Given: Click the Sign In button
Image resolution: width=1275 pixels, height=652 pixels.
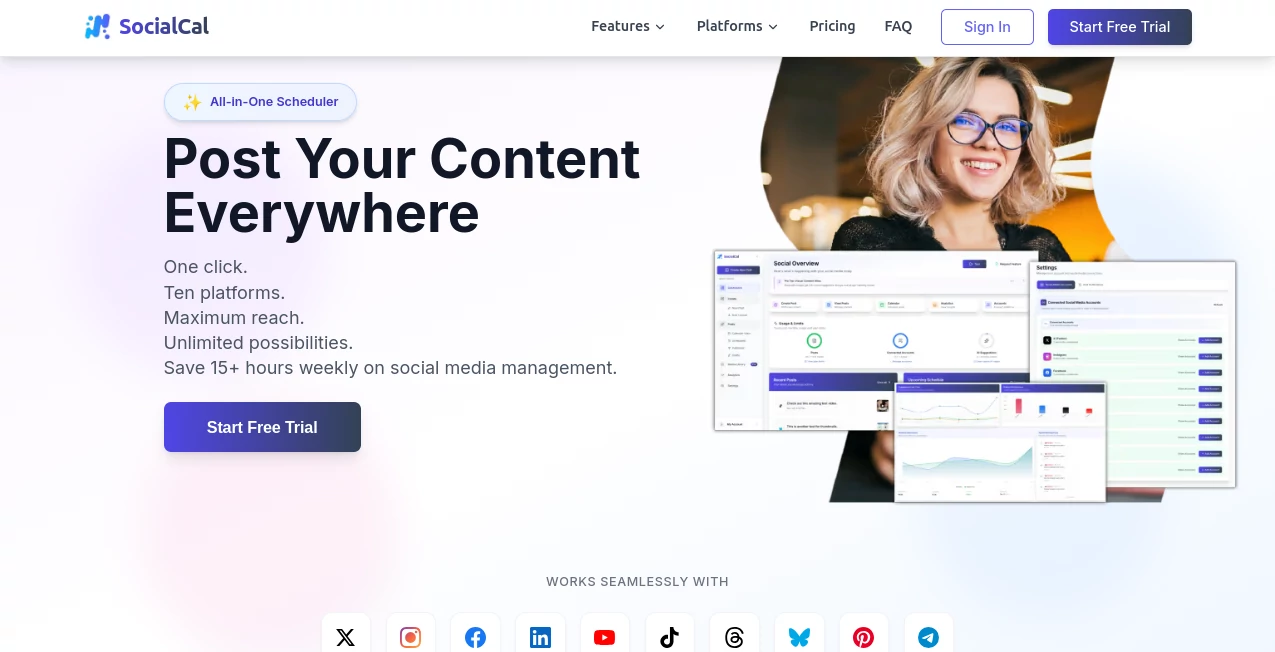Looking at the screenshot, I should click(987, 27).
